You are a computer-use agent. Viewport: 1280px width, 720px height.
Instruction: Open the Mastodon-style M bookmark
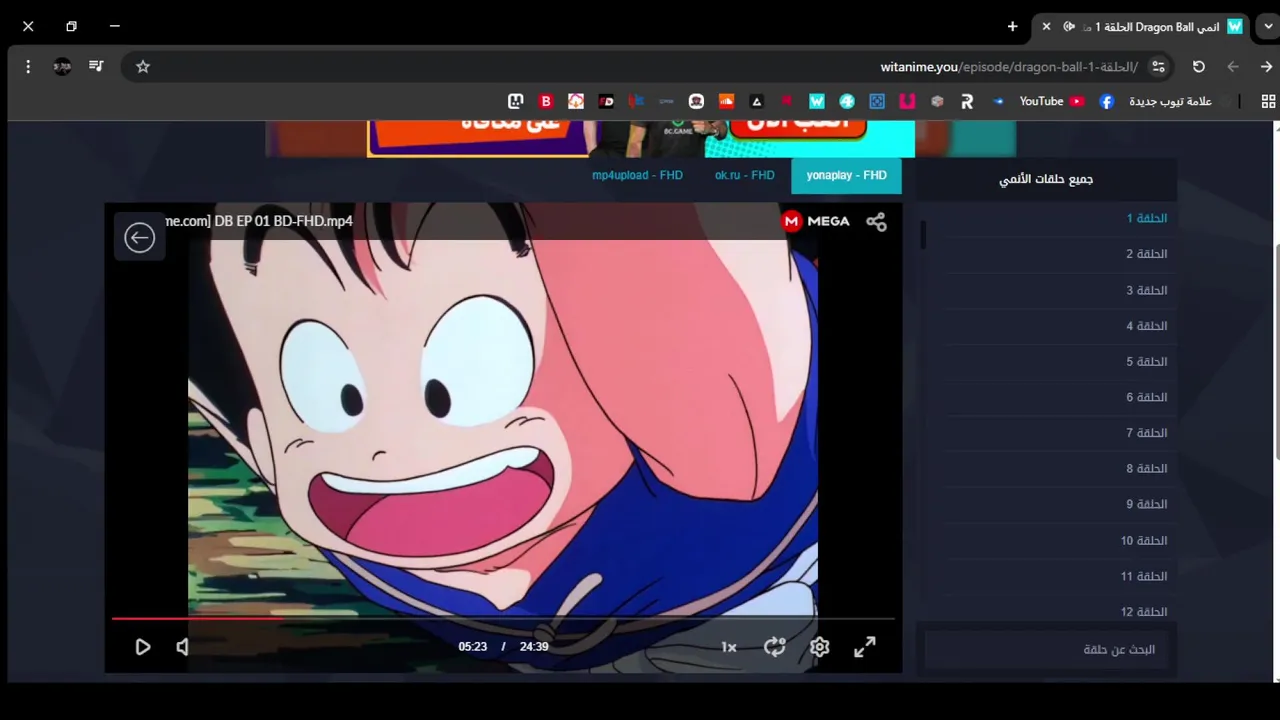(x=516, y=101)
